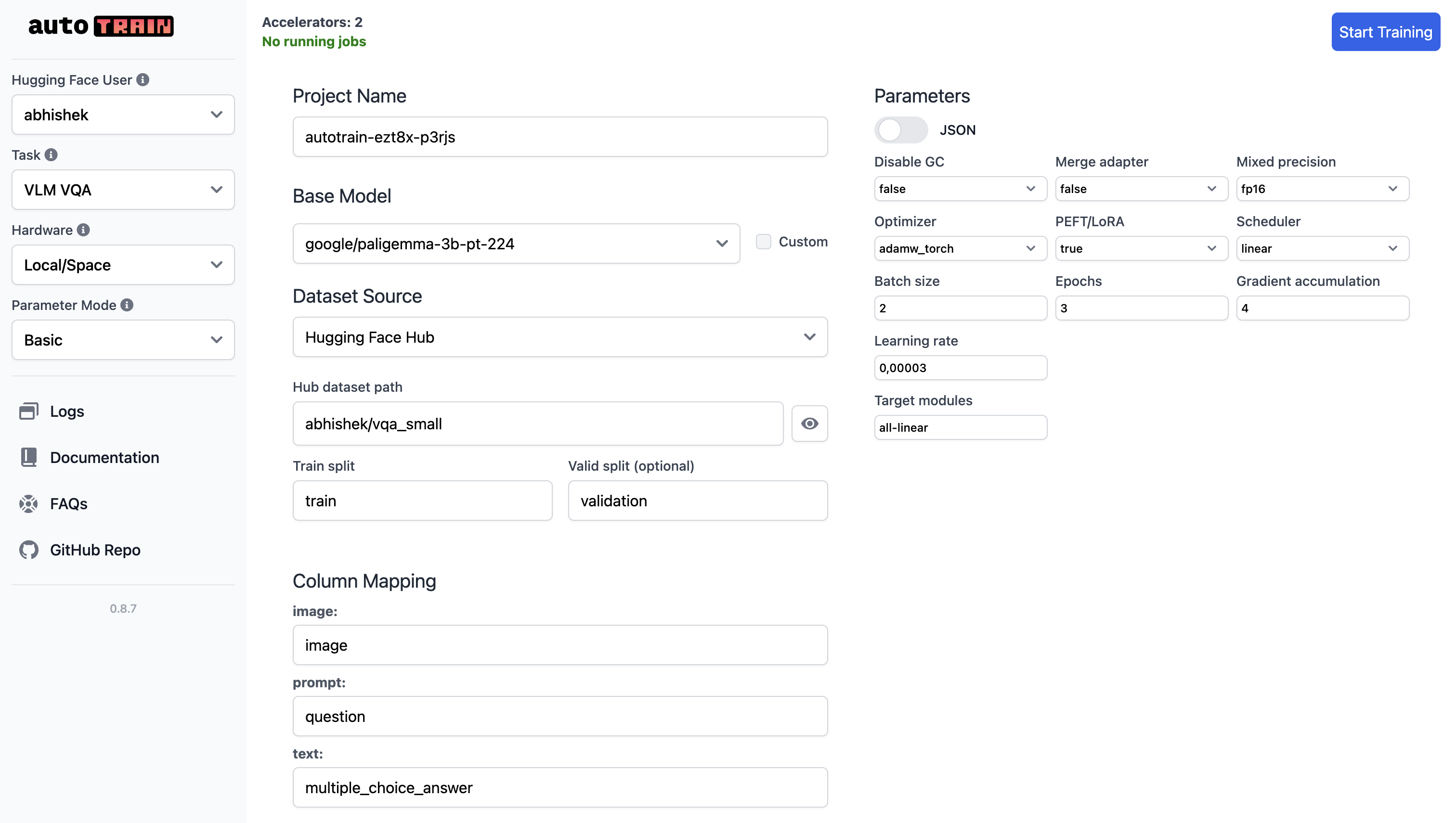
Task: Click the autoTRAIN logo
Action: [x=101, y=26]
